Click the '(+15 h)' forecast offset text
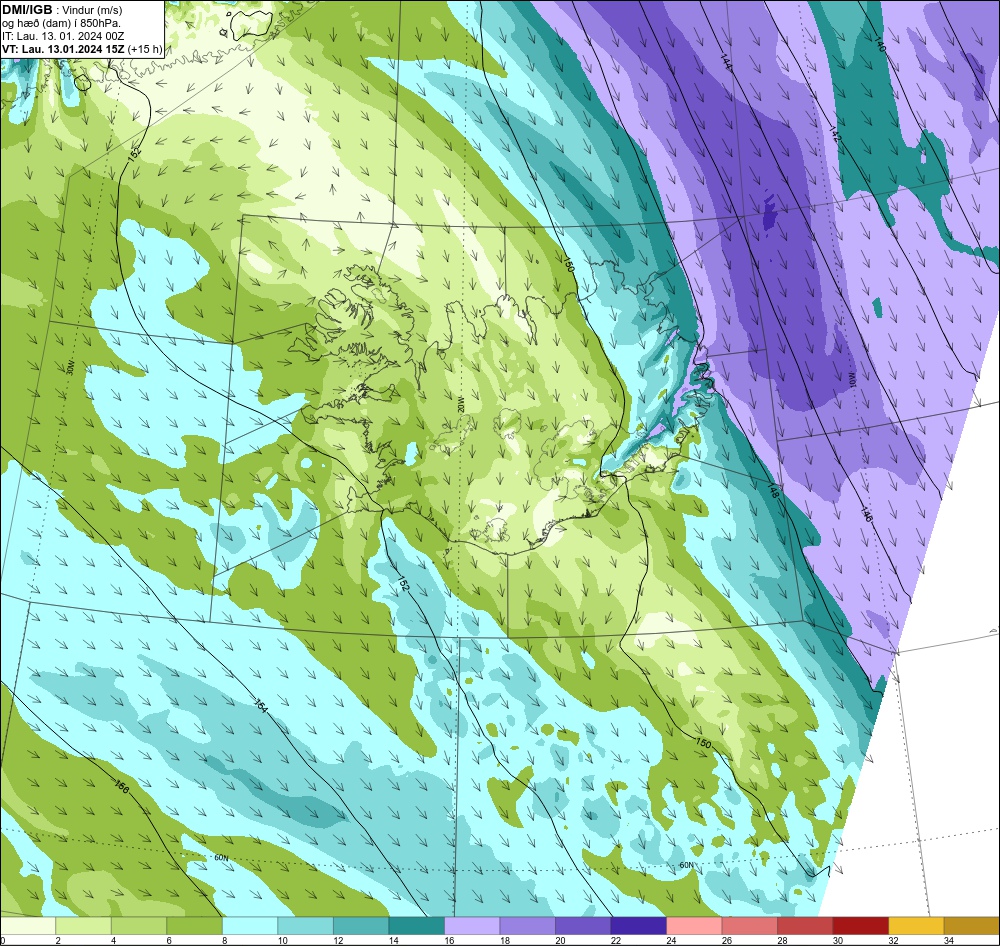1000x946 pixels. pos(145,49)
